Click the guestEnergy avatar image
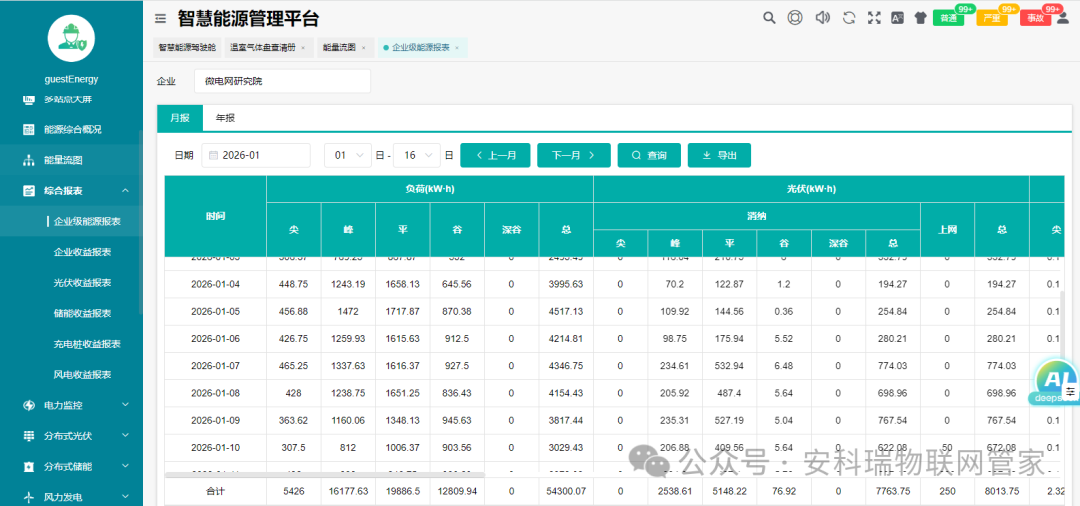The width and height of the screenshot is (1080, 506). coord(71,37)
